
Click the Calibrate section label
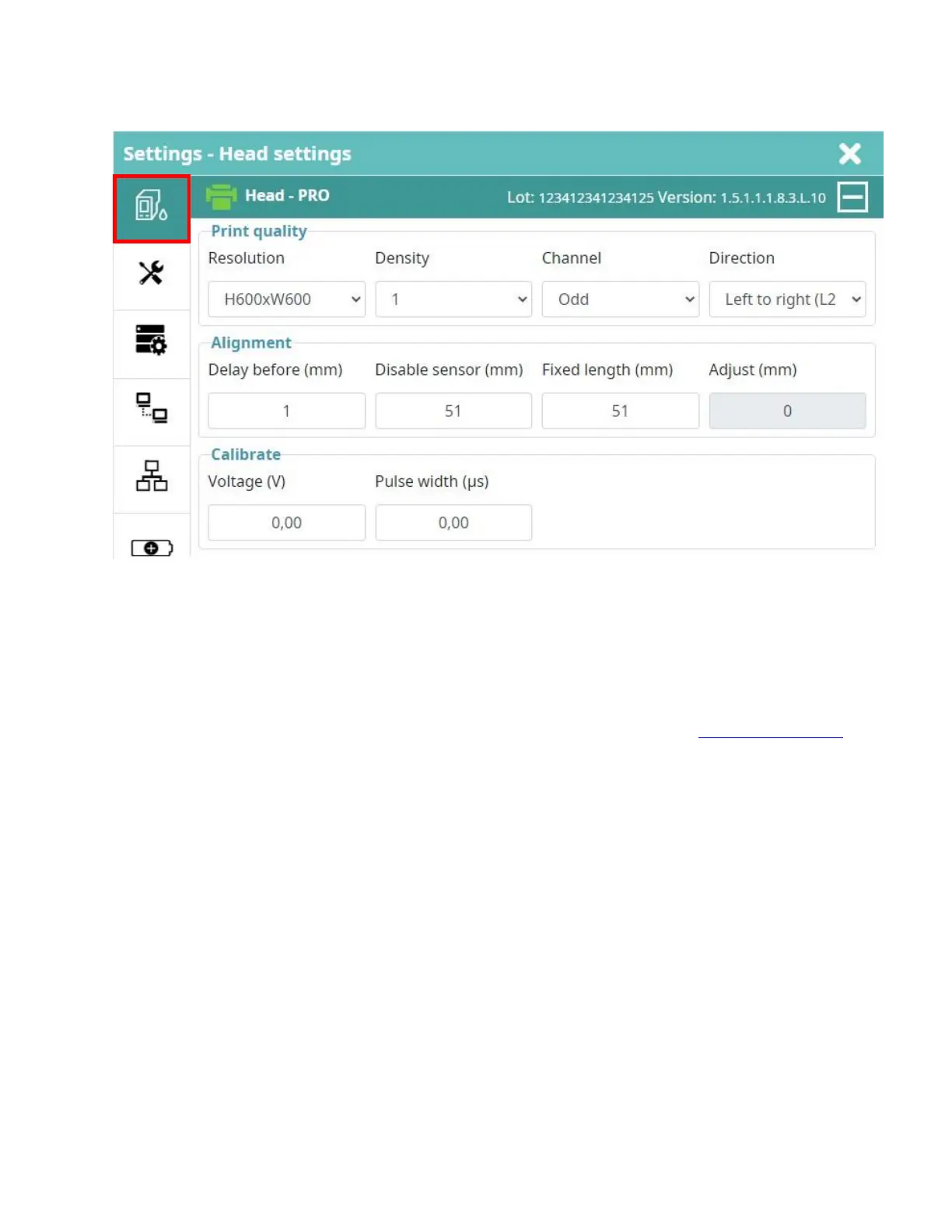pyautogui.click(x=246, y=454)
